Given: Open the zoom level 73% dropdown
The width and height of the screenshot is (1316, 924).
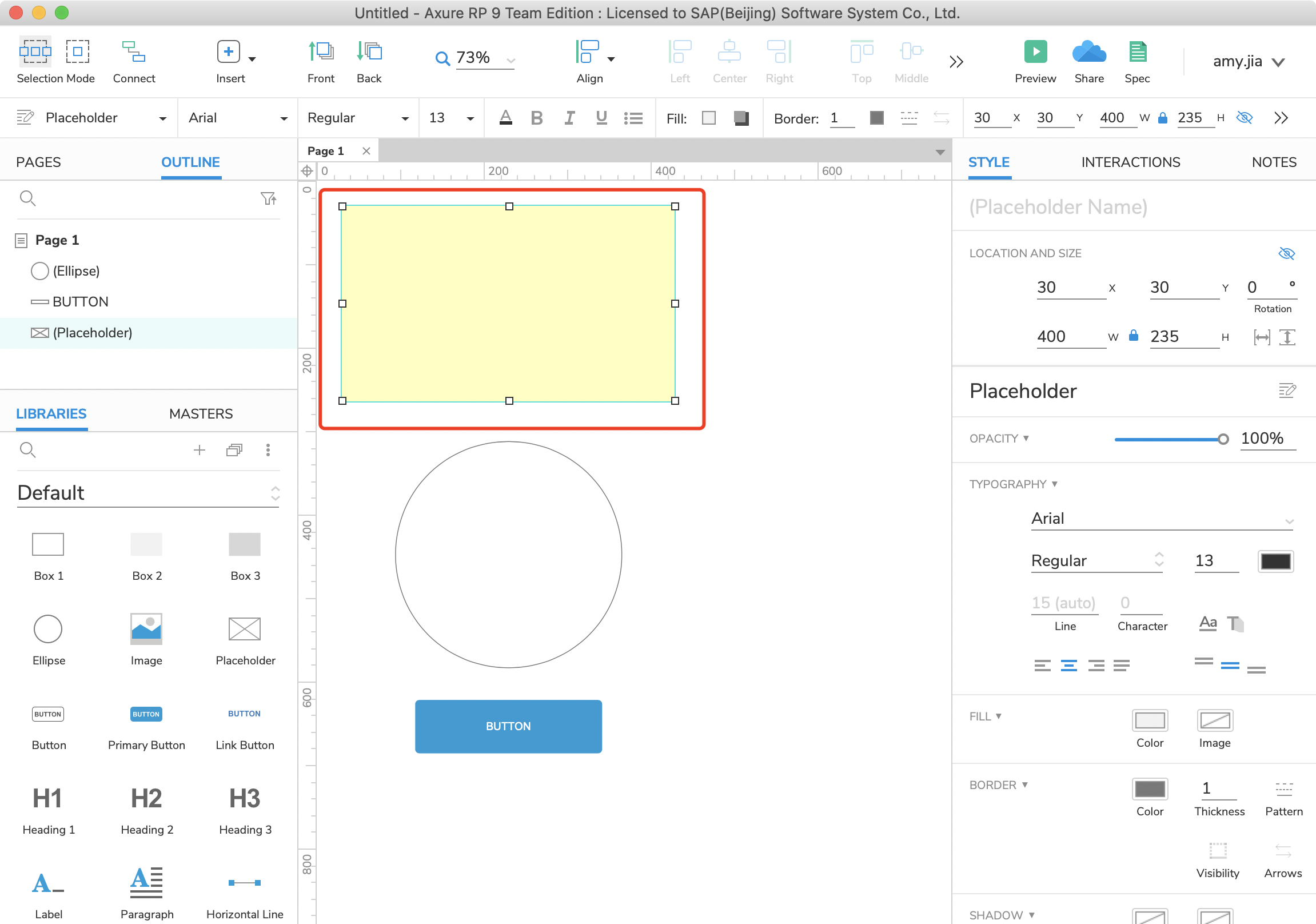Looking at the screenshot, I should pos(511,59).
